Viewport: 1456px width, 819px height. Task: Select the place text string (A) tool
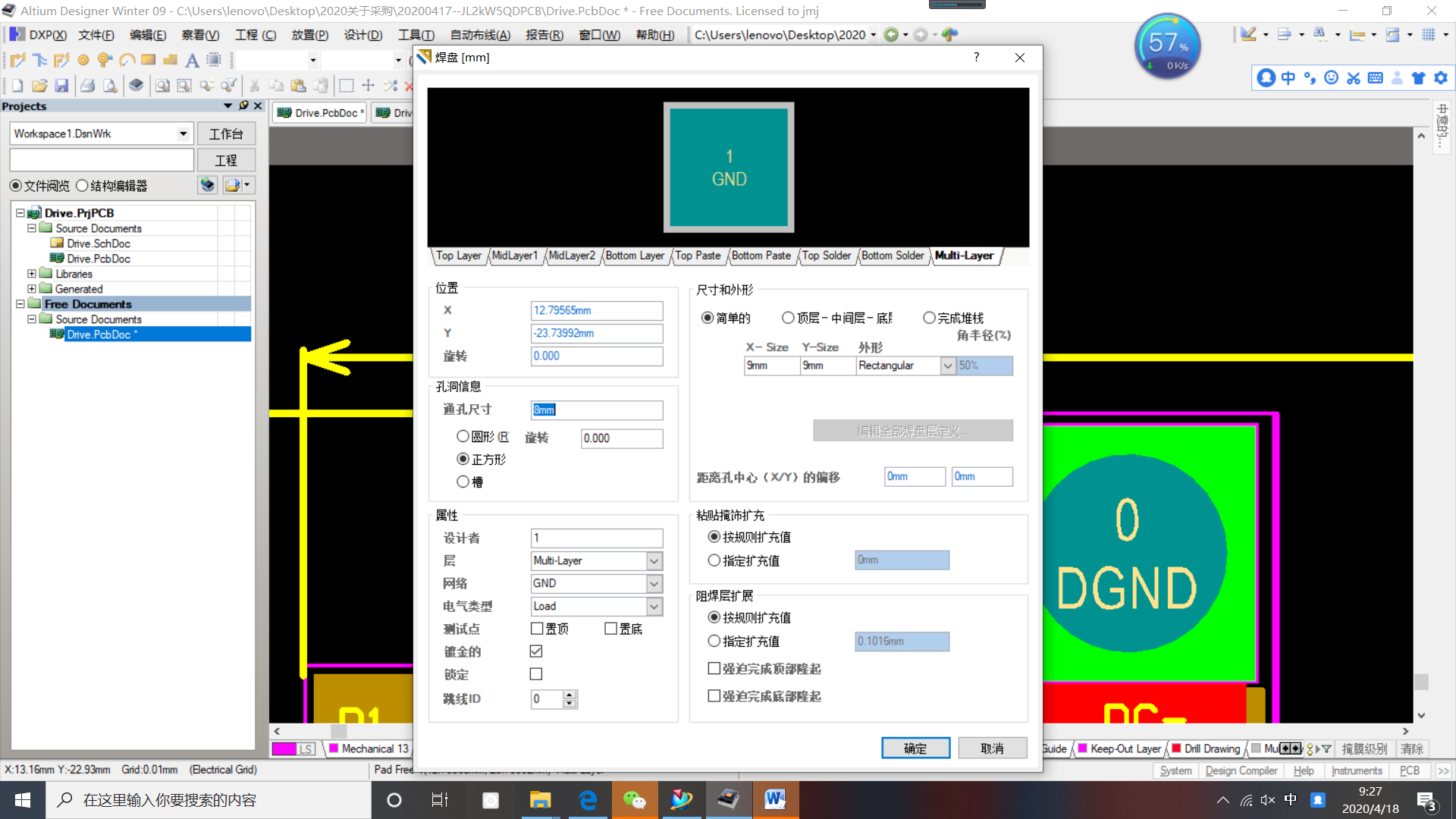point(192,60)
